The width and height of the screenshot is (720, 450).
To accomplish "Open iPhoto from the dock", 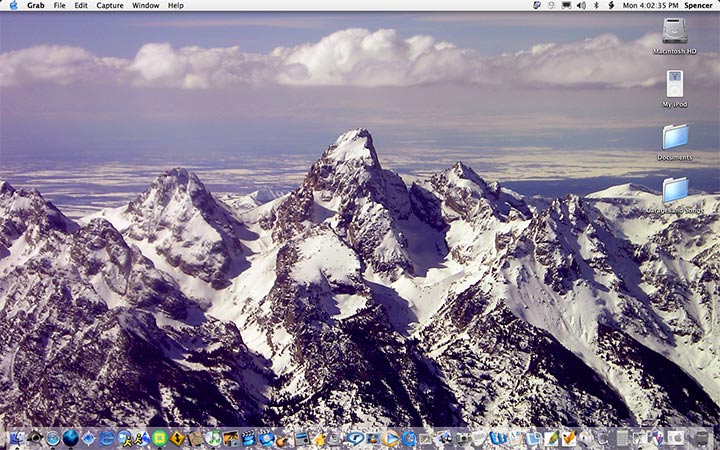I will coord(231,439).
